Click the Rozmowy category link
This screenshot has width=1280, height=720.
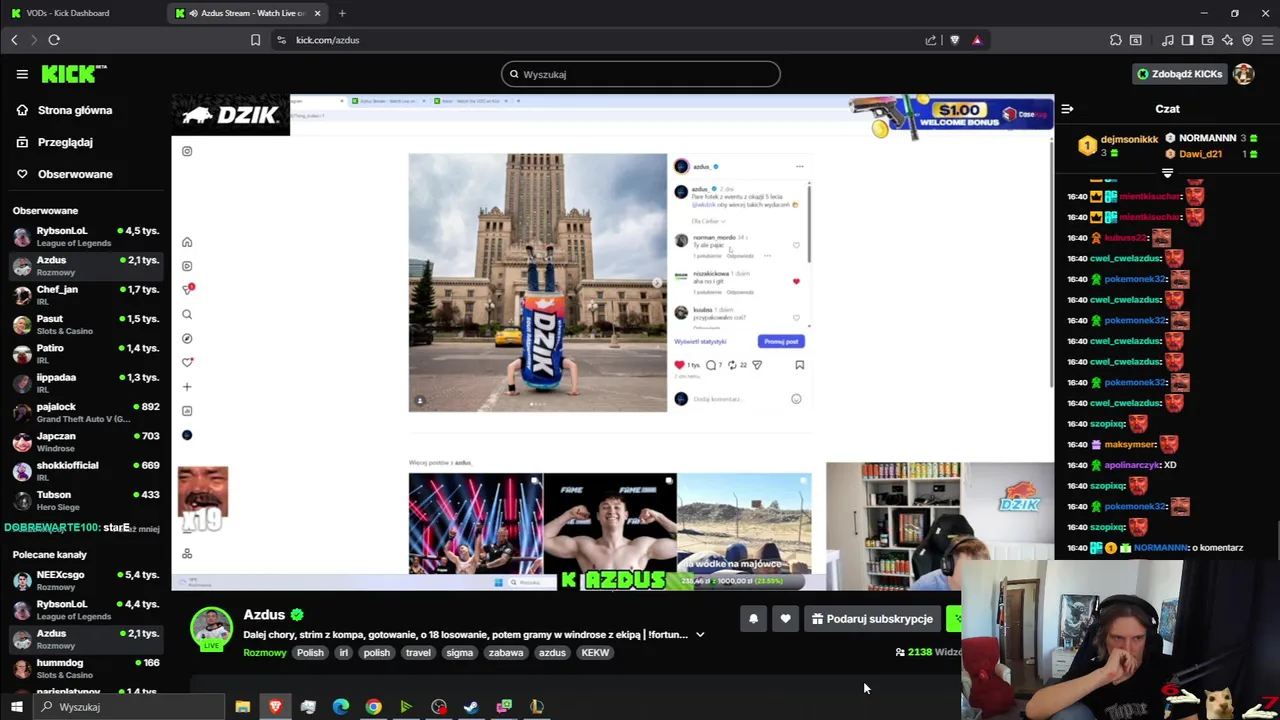(265, 653)
